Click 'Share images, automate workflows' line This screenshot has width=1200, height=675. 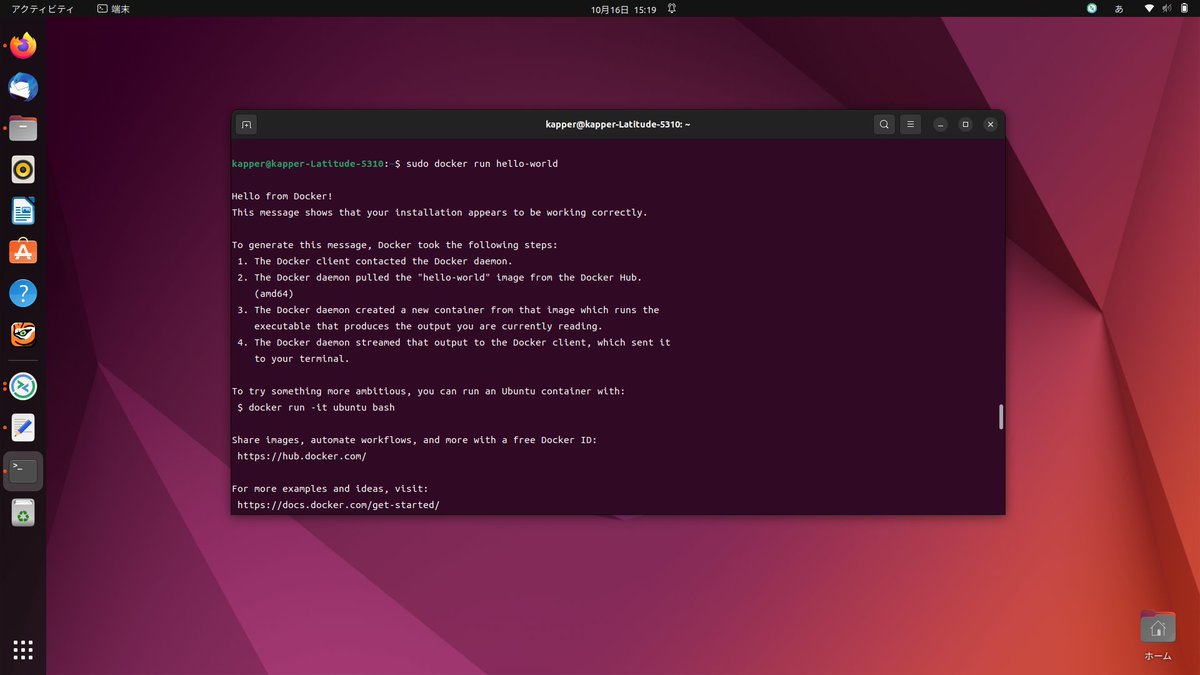tap(414, 440)
